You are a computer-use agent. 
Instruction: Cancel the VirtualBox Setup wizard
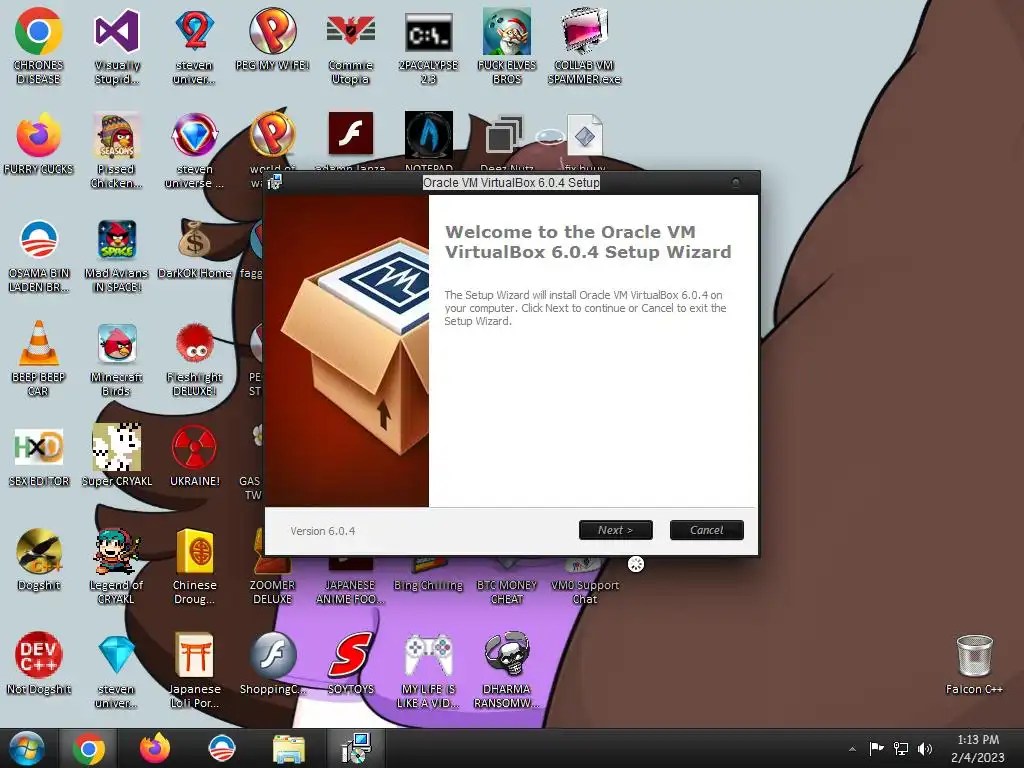pyautogui.click(x=707, y=530)
